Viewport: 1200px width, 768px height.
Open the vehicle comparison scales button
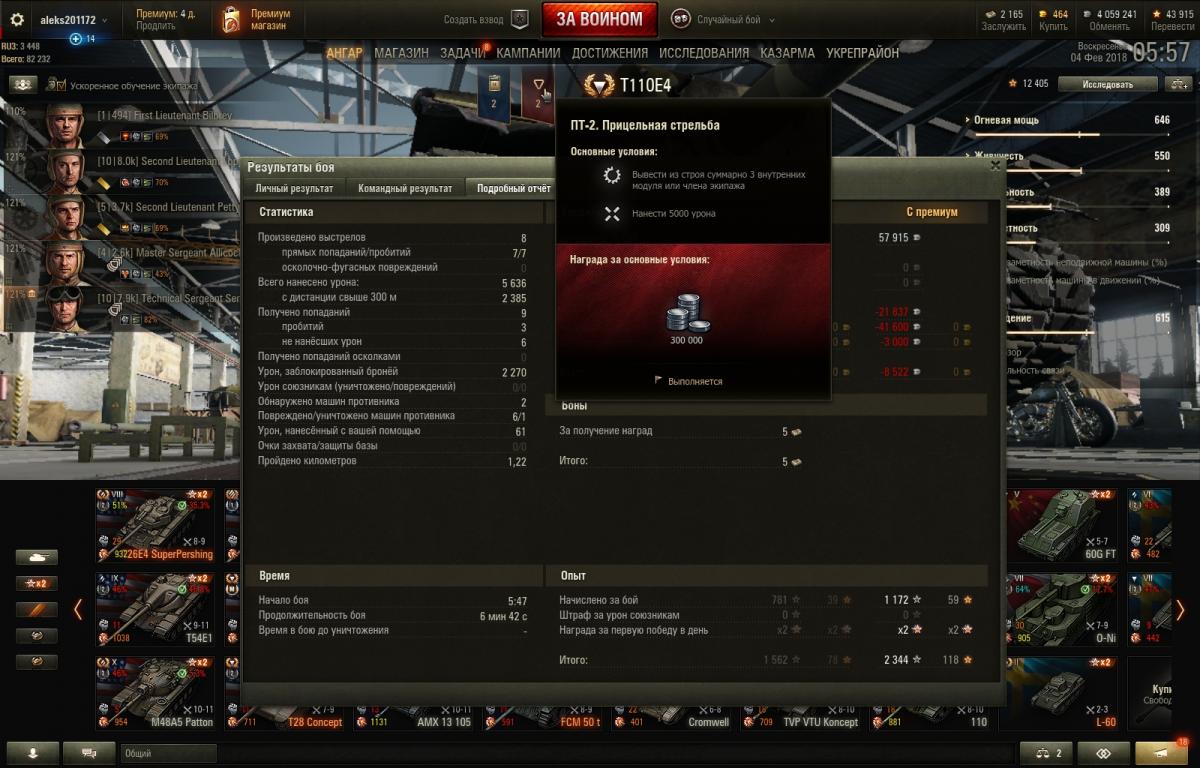[1046, 753]
